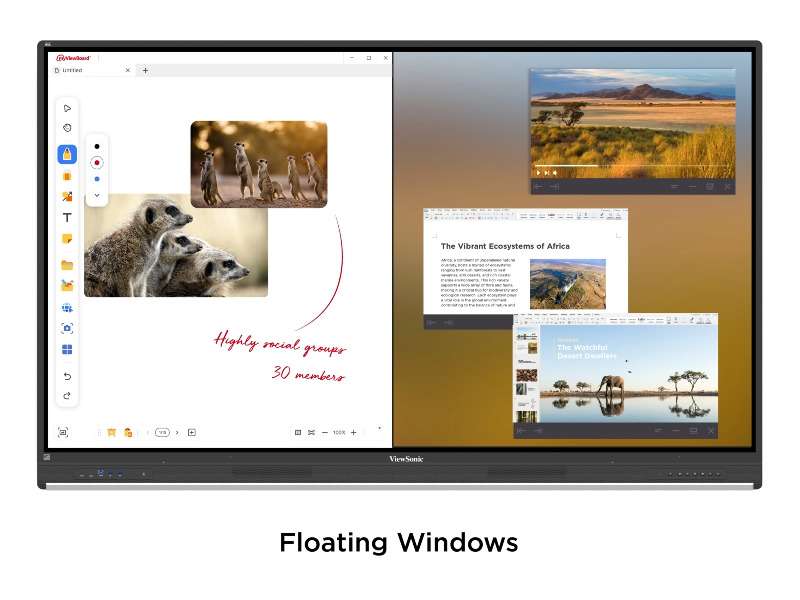Choose the Text tool

pyautogui.click(x=67, y=217)
